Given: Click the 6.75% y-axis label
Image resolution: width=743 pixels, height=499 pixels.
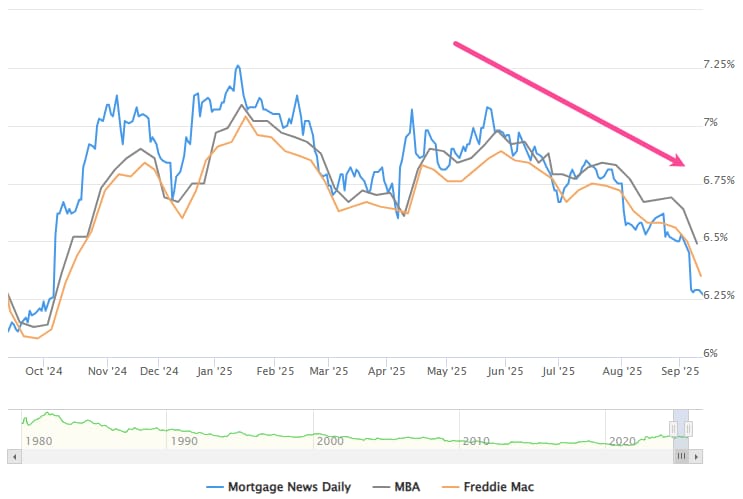Looking at the screenshot, I should pyautogui.click(x=719, y=181).
